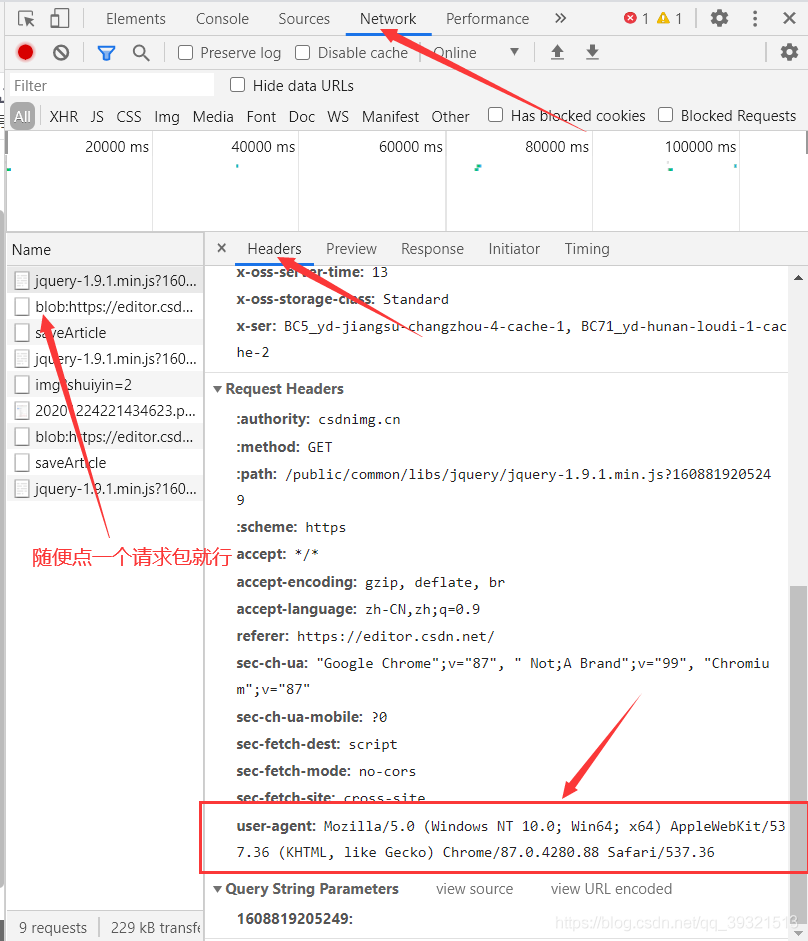Open the Preview detail tab
This screenshot has width=808, height=941.
pos(351,248)
